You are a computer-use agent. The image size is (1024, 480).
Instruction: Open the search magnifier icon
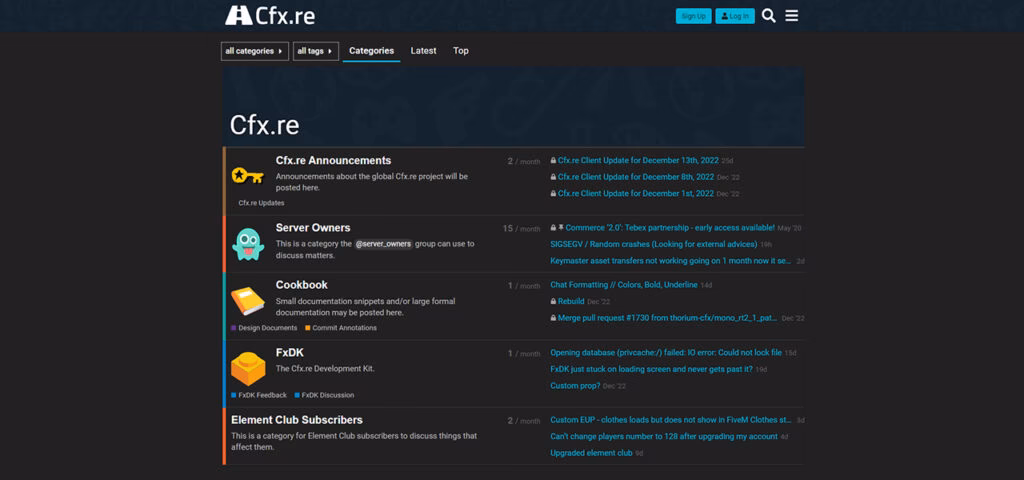[769, 16]
